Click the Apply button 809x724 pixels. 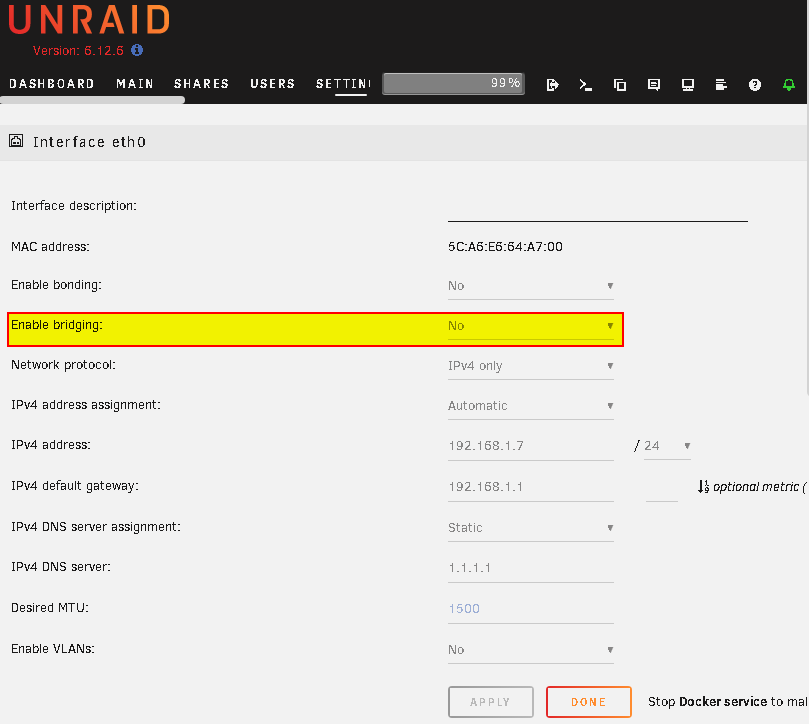coord(491,702)
